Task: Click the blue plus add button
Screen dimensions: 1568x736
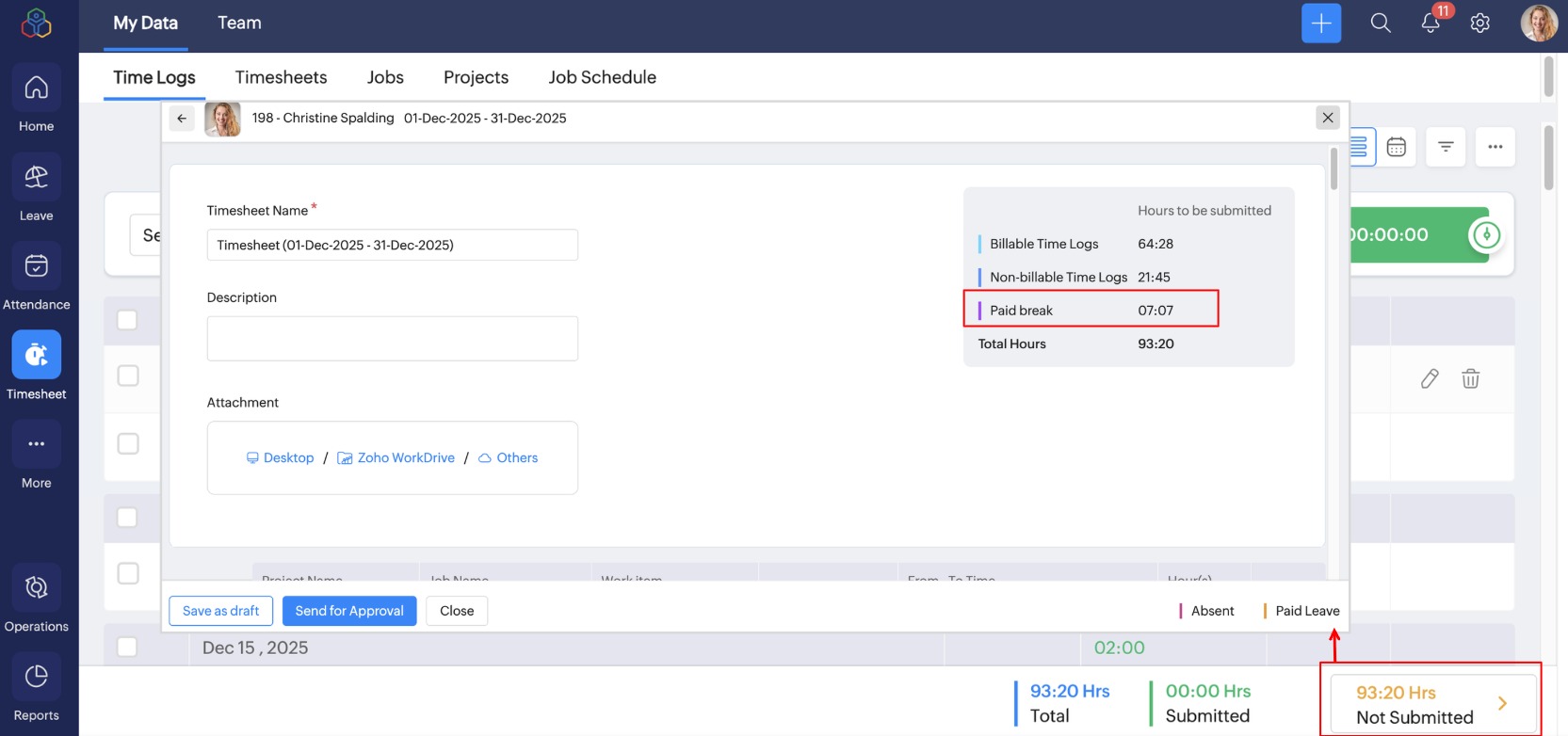Action: 1320,24
